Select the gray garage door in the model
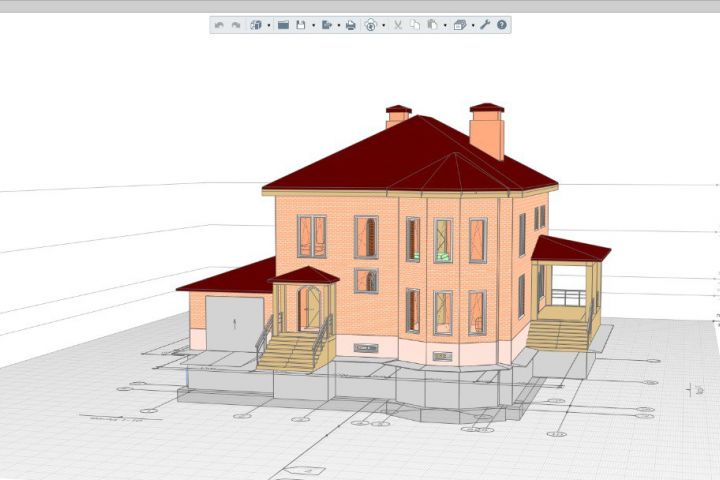Viewport: 720px width, 480px height. pyautogui.click(x=235, y=323)
